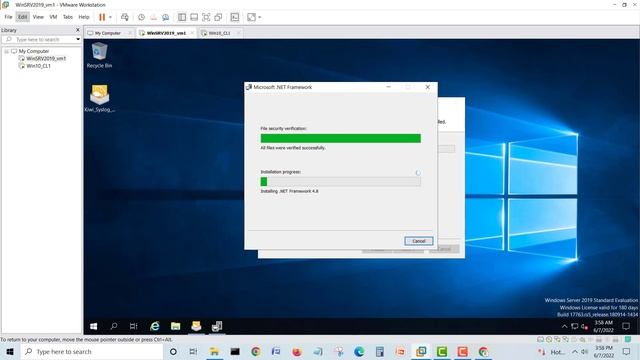640x360 pixels.
Task: Toggle the Library sidebar view icon
Action: (x=182, y=17)
